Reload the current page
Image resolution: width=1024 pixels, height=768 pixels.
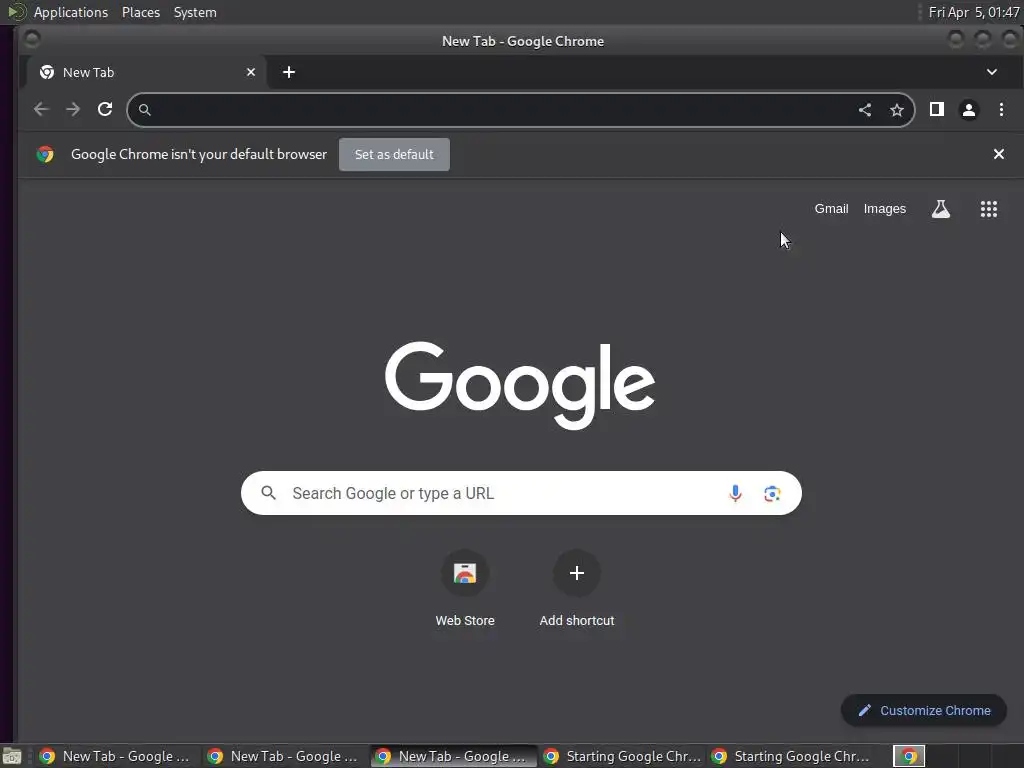coord(105,109)
